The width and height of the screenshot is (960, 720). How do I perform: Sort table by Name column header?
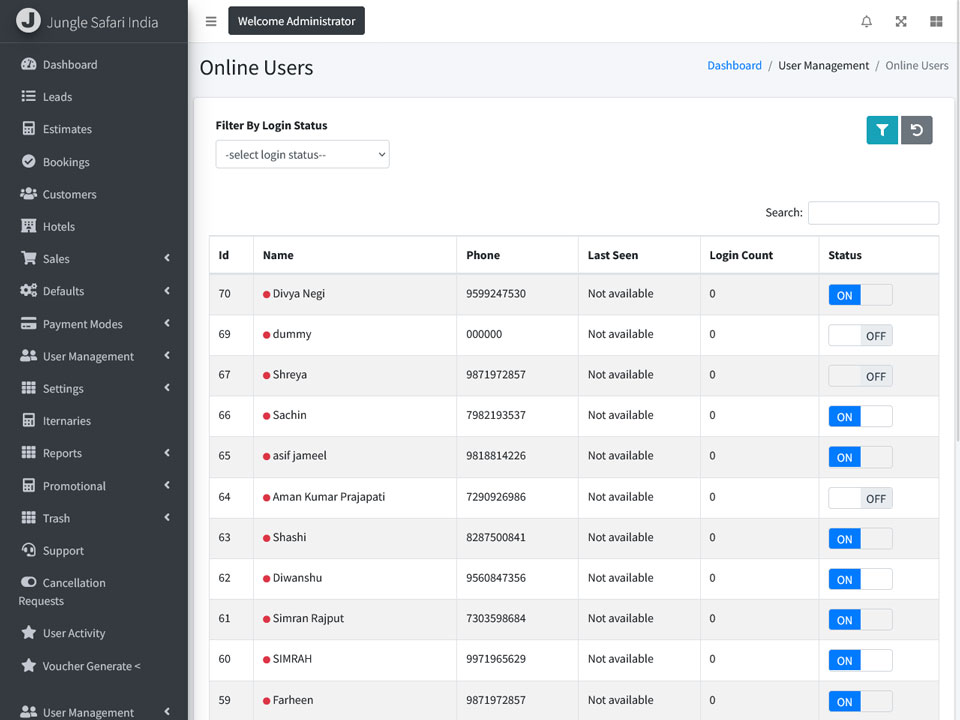click(355, 255)
